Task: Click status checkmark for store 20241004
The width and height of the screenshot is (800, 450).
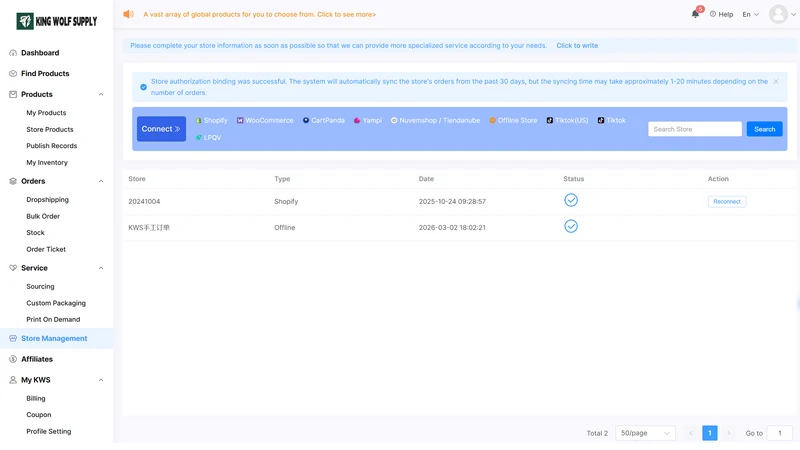Action: point(571,200)
